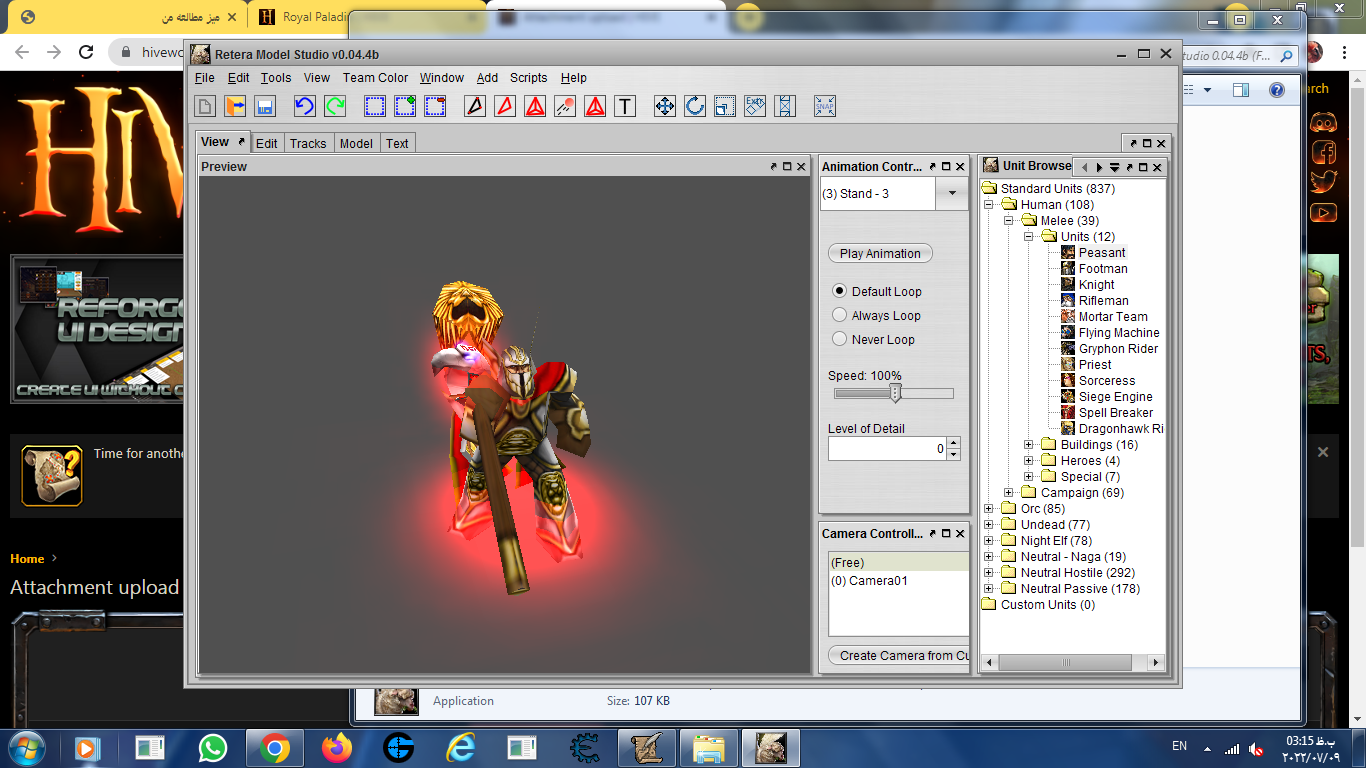Click the Home link on the Hive page

(27, 559)
